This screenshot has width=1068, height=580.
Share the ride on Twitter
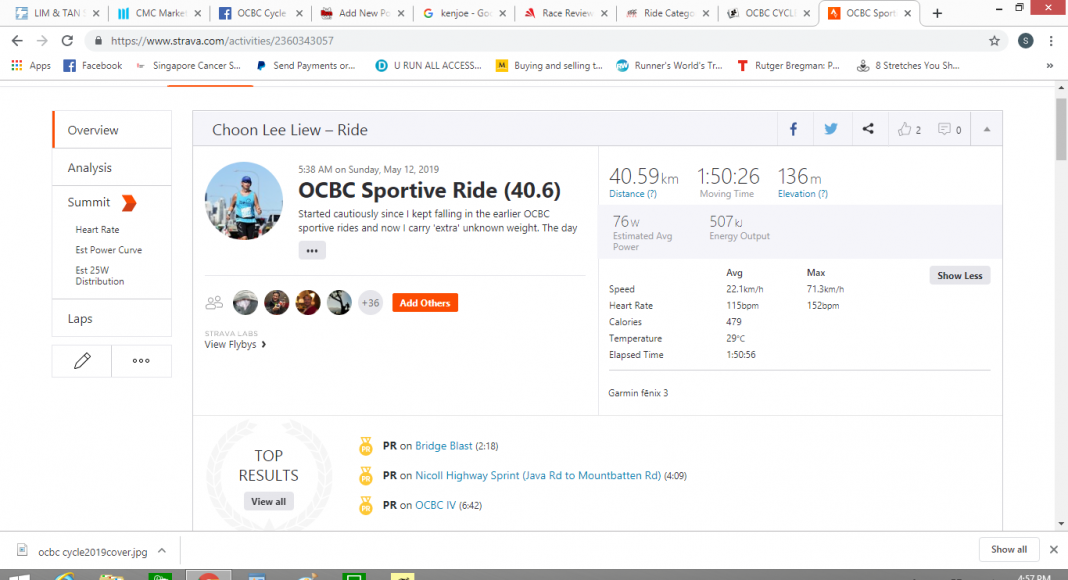(x=831, y=129)
